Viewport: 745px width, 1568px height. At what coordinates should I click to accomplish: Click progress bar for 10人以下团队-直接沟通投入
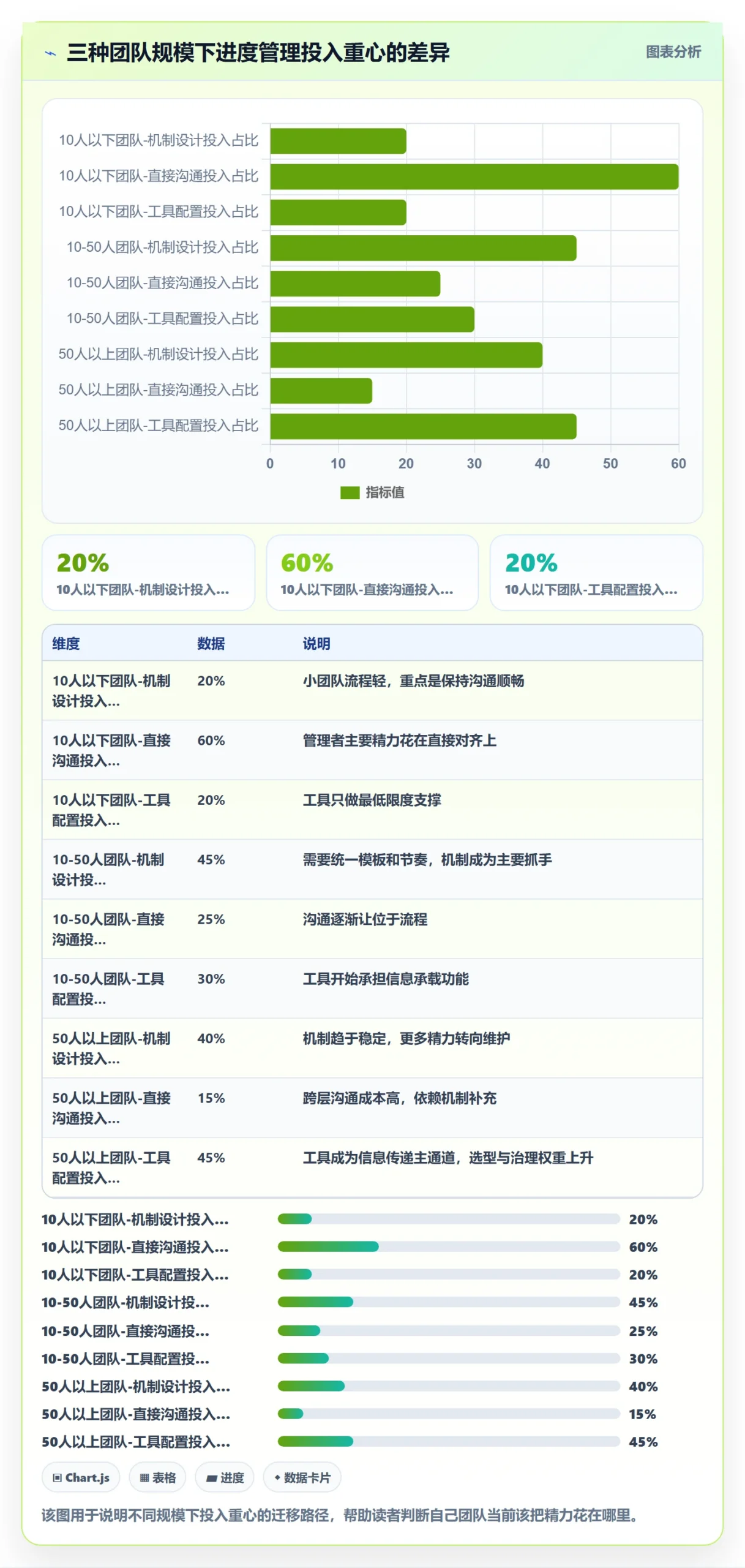click(x=449, y=1246)
